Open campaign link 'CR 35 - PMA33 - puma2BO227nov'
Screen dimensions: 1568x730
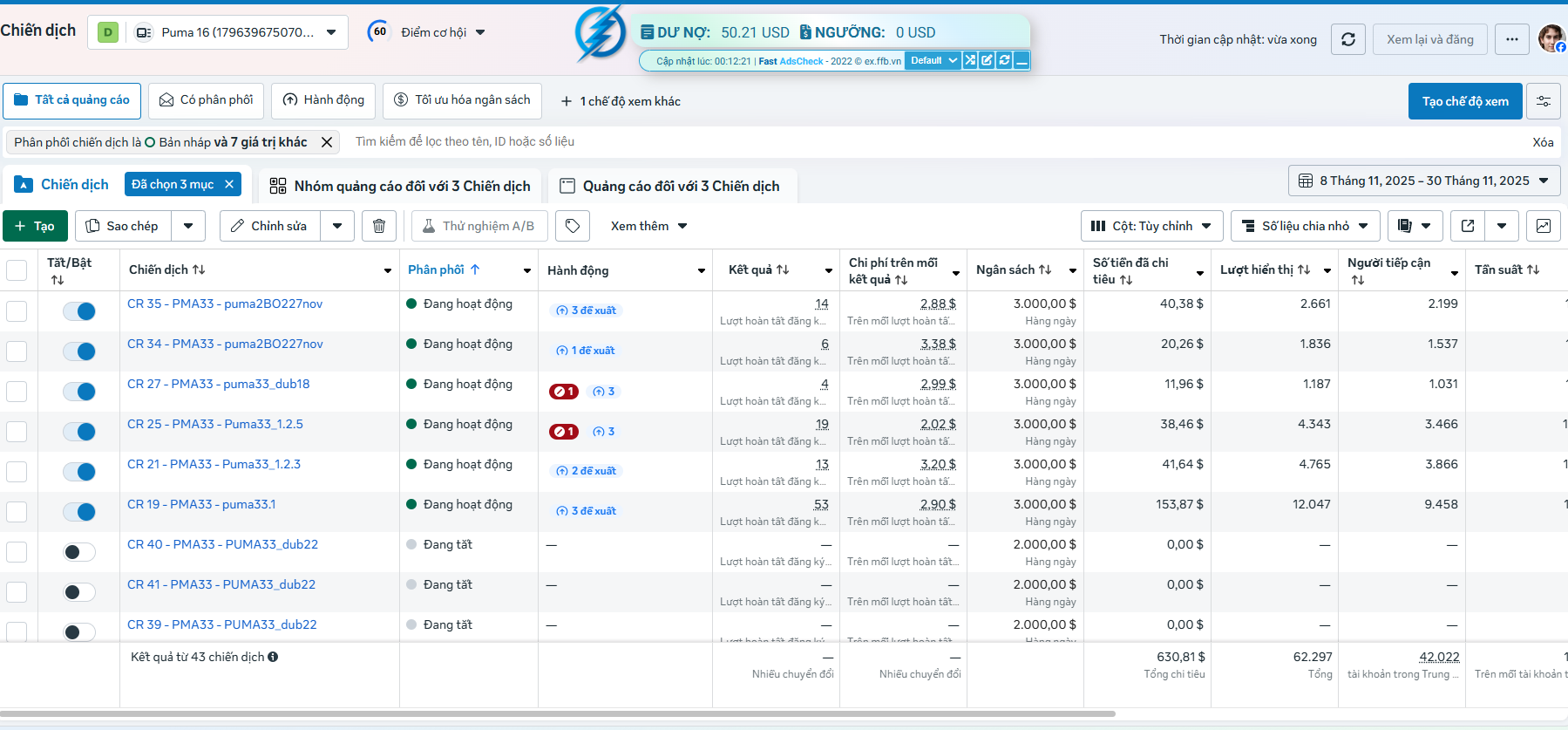tap(225, 304)
